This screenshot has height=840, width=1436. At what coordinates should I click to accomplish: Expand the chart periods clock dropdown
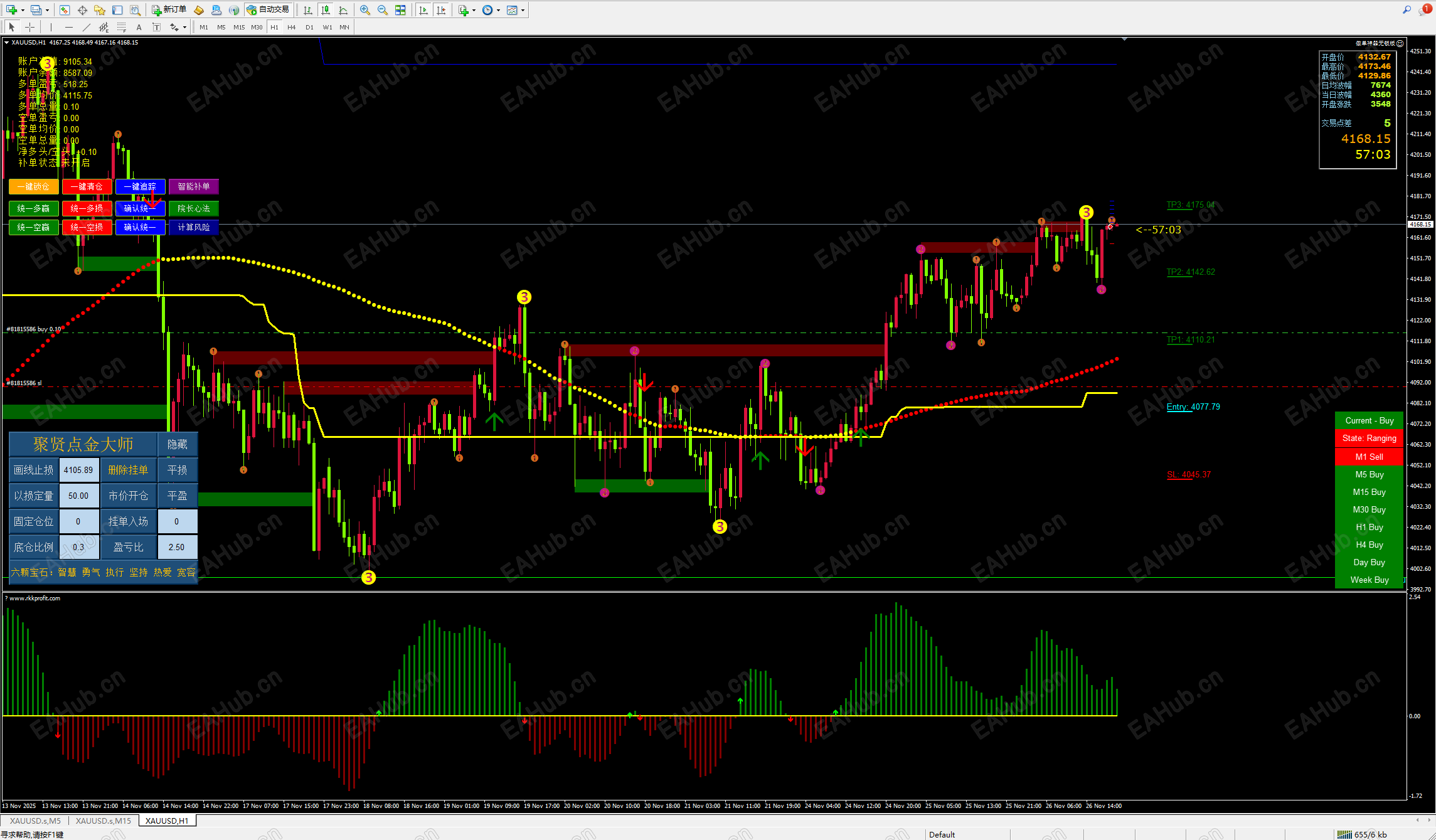tap(498, 10)
